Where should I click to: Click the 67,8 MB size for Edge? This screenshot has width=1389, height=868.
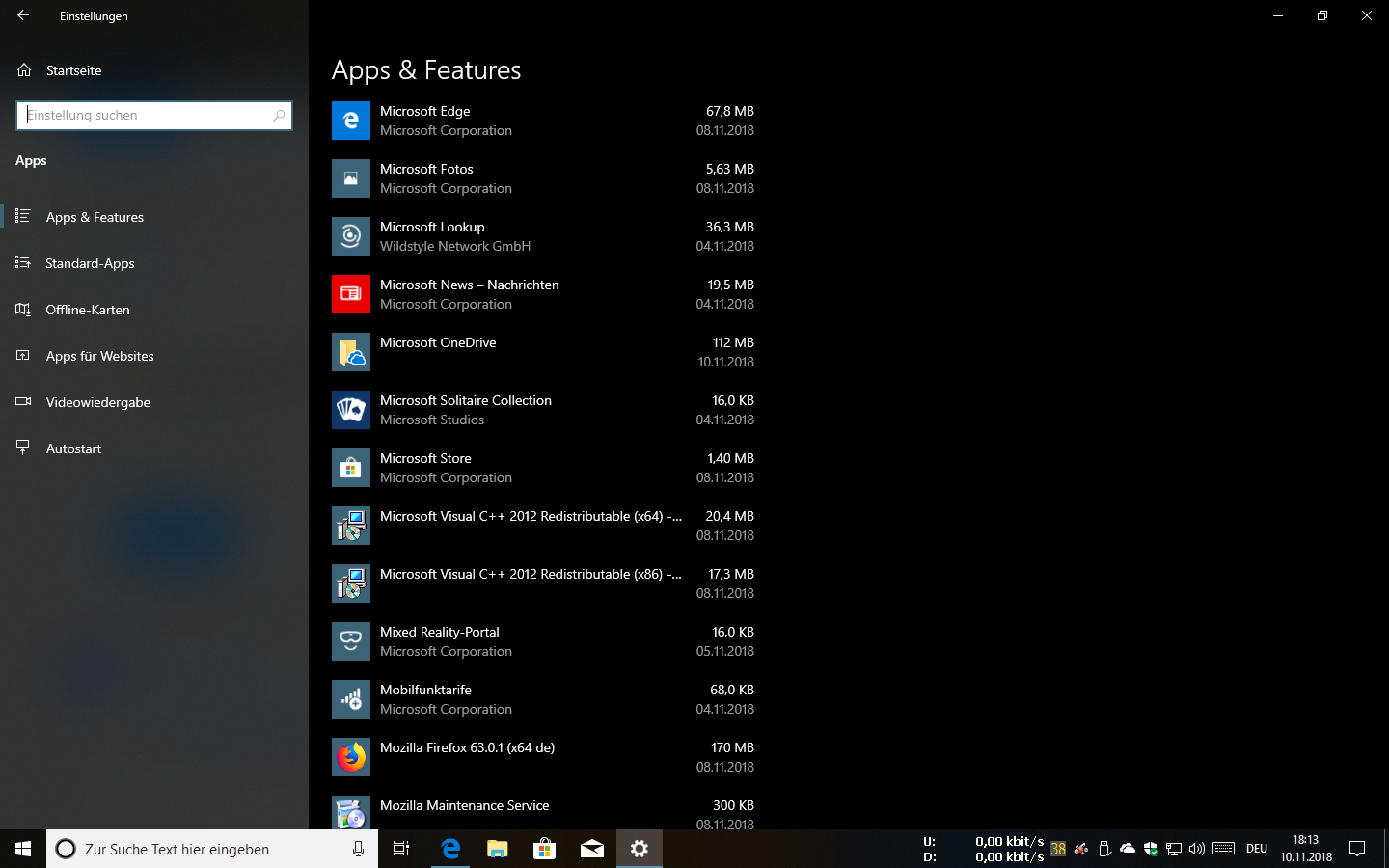[x=730, y=111]
